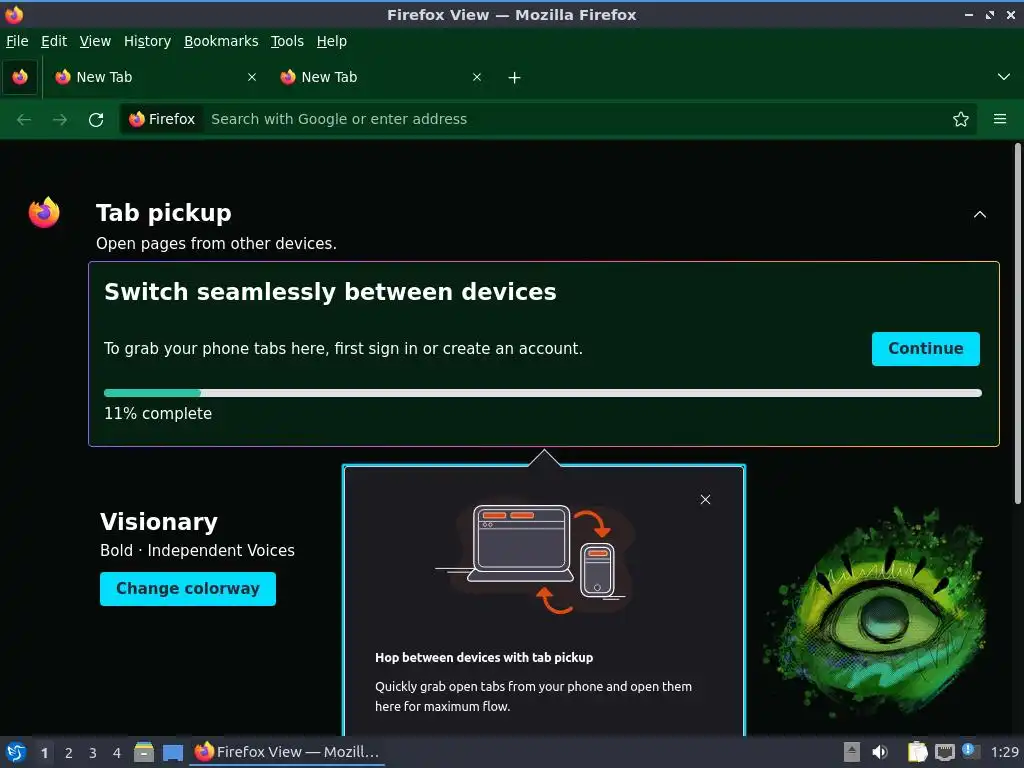This screenshot has height=768, width=1024.
Task: Click 'Bold · Independent Voices' text
Action: click(x=197, y=551)
